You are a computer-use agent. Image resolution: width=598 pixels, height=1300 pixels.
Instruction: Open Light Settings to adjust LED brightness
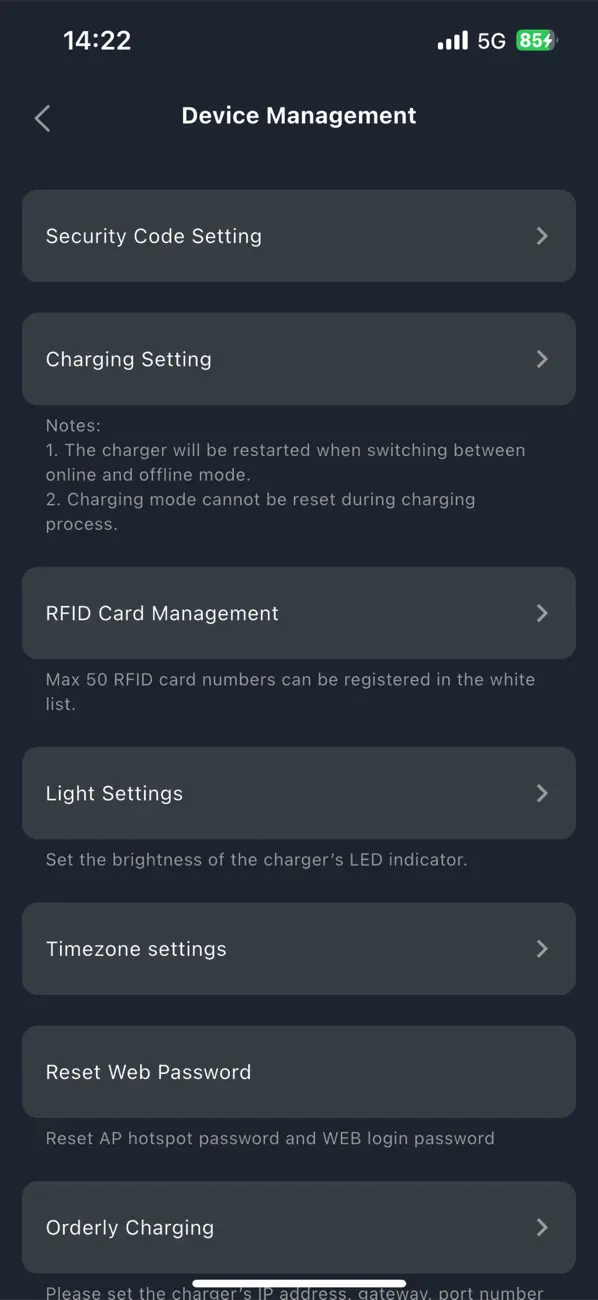pos(299,793)
